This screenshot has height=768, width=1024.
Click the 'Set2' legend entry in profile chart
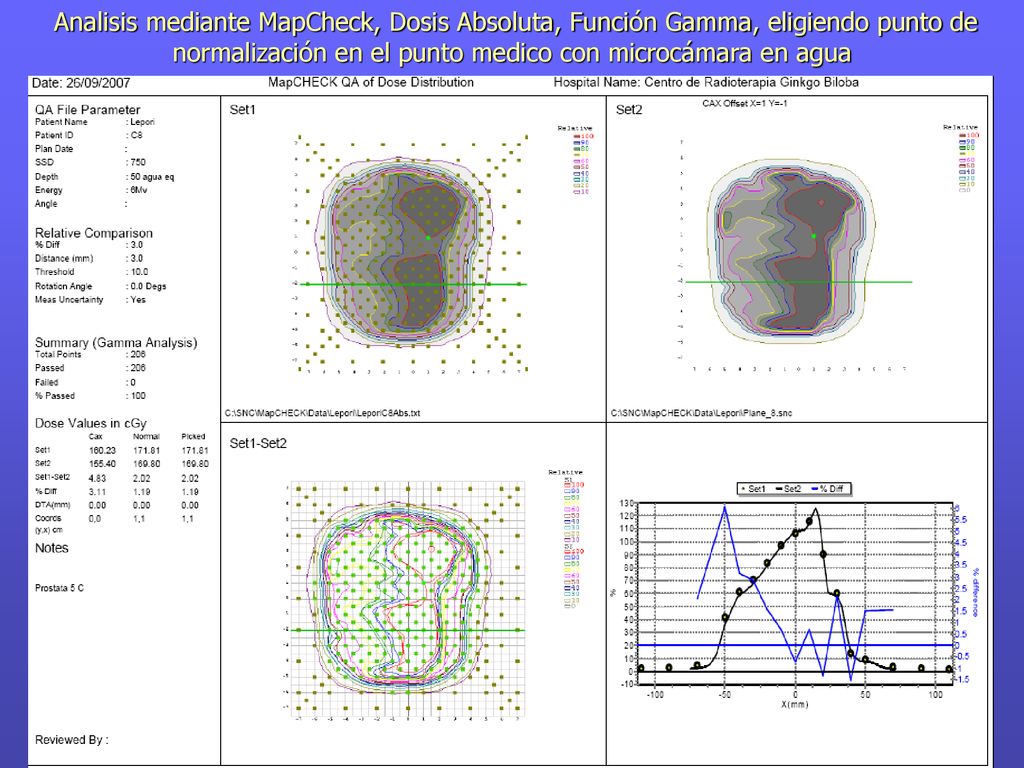click(x=788, y=488)
